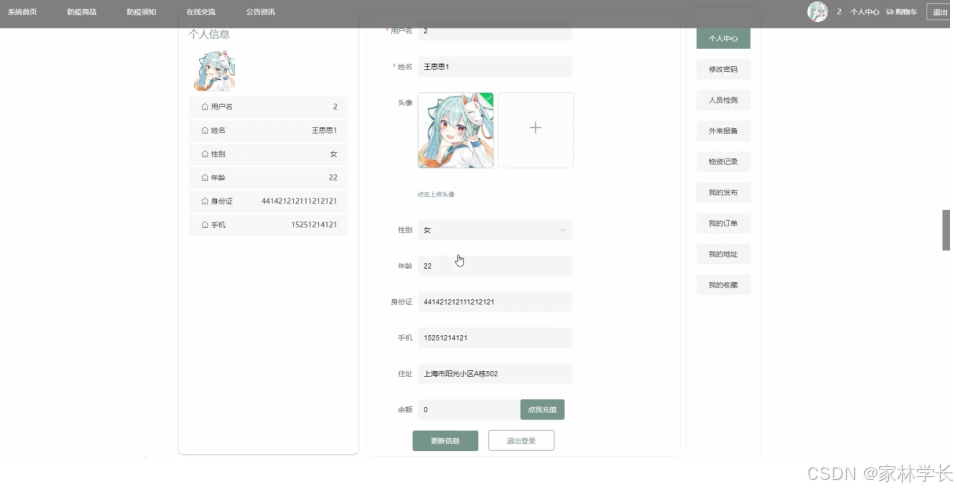Screen dimensions: 957x491
Task: Open the 购物车 shopping cart
Action: [x=901, y=12]
